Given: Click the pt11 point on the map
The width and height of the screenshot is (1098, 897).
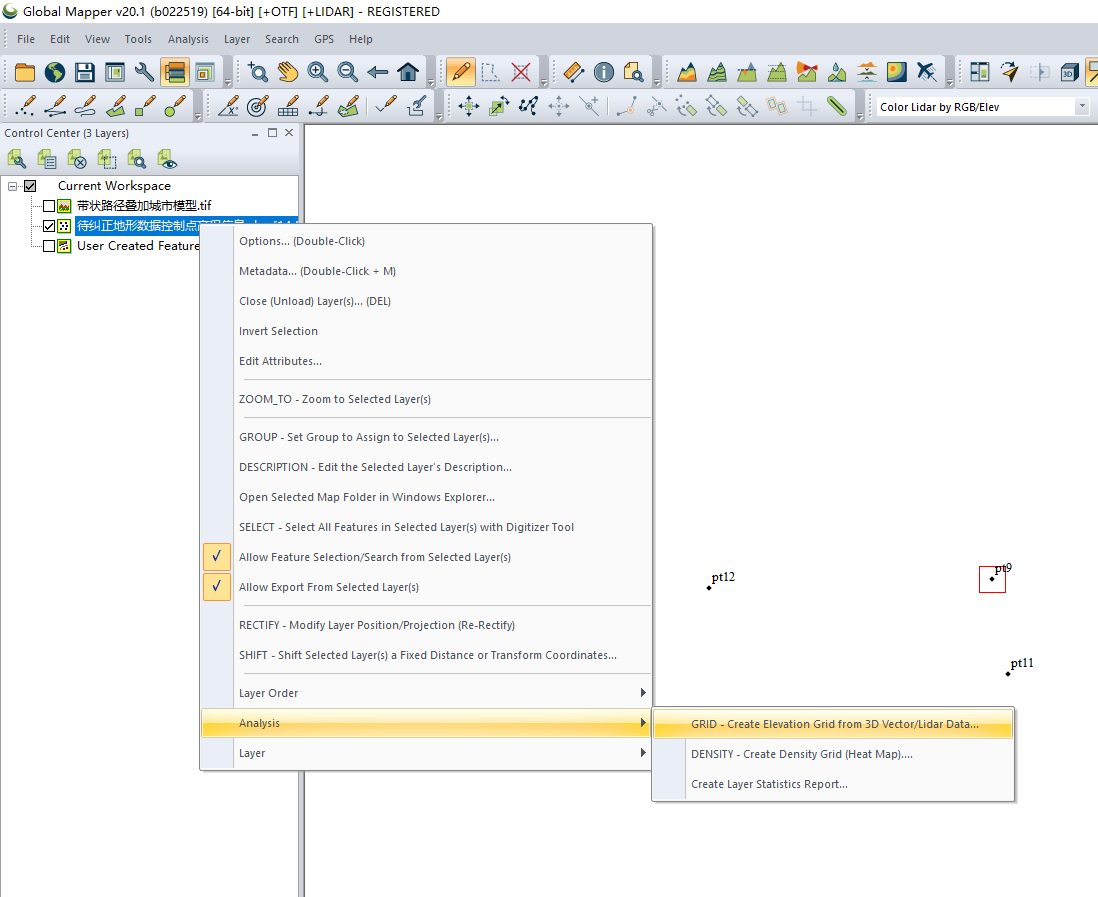Looking at the screenshot, I should tap(1008, 674).
